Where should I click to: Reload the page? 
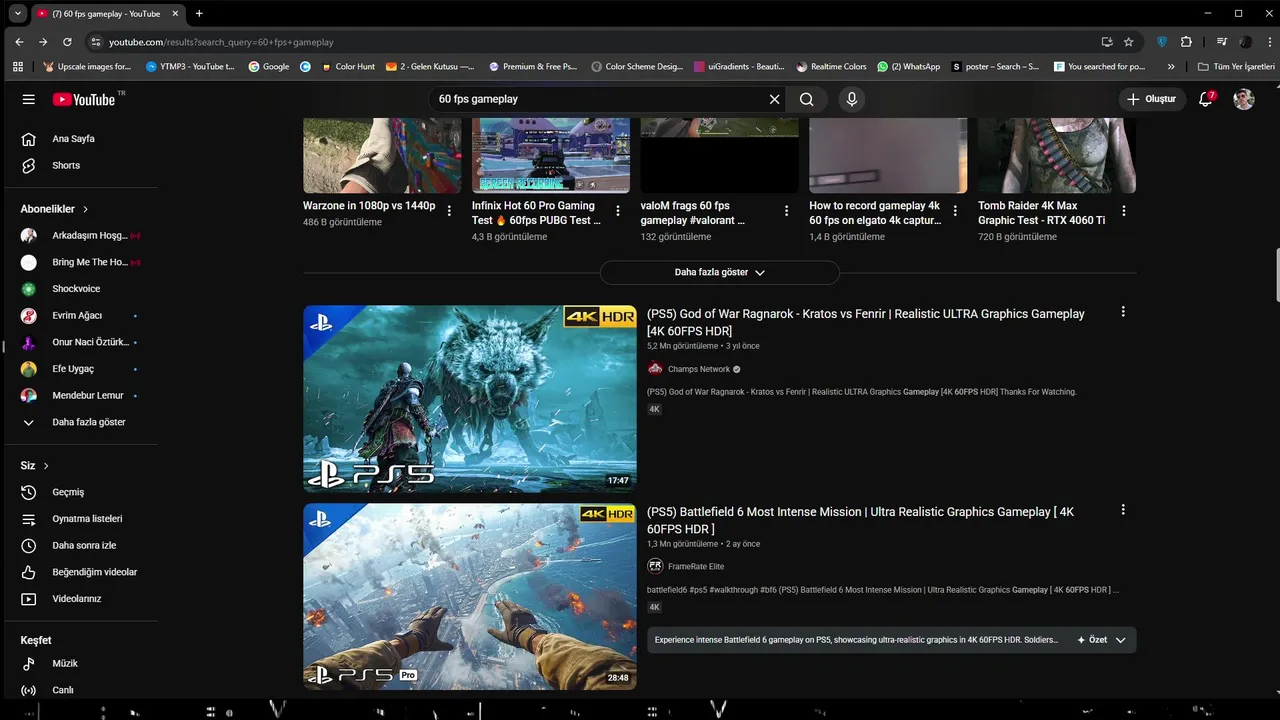(x=67, y=42)
